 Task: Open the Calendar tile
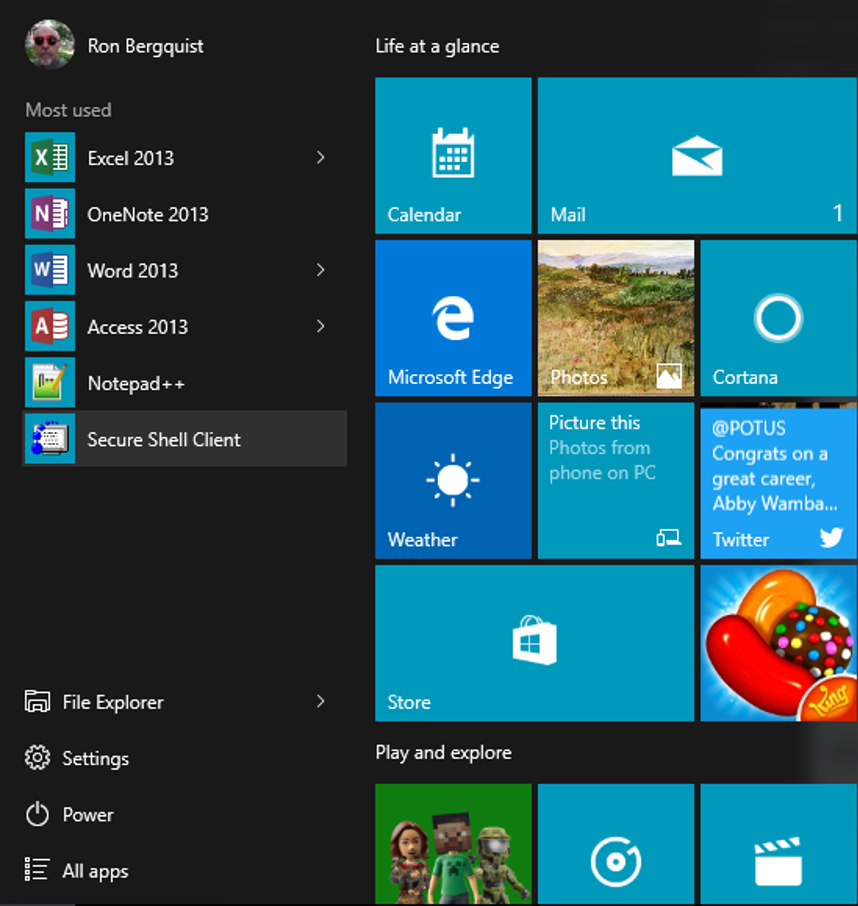(453, 156)
